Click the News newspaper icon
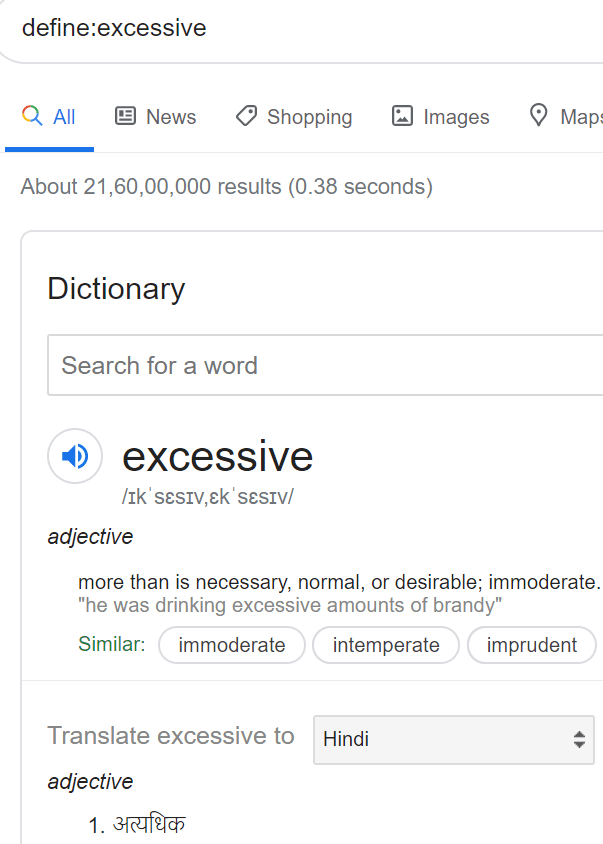Screen dimensions: 603x844 coord(125,116)
